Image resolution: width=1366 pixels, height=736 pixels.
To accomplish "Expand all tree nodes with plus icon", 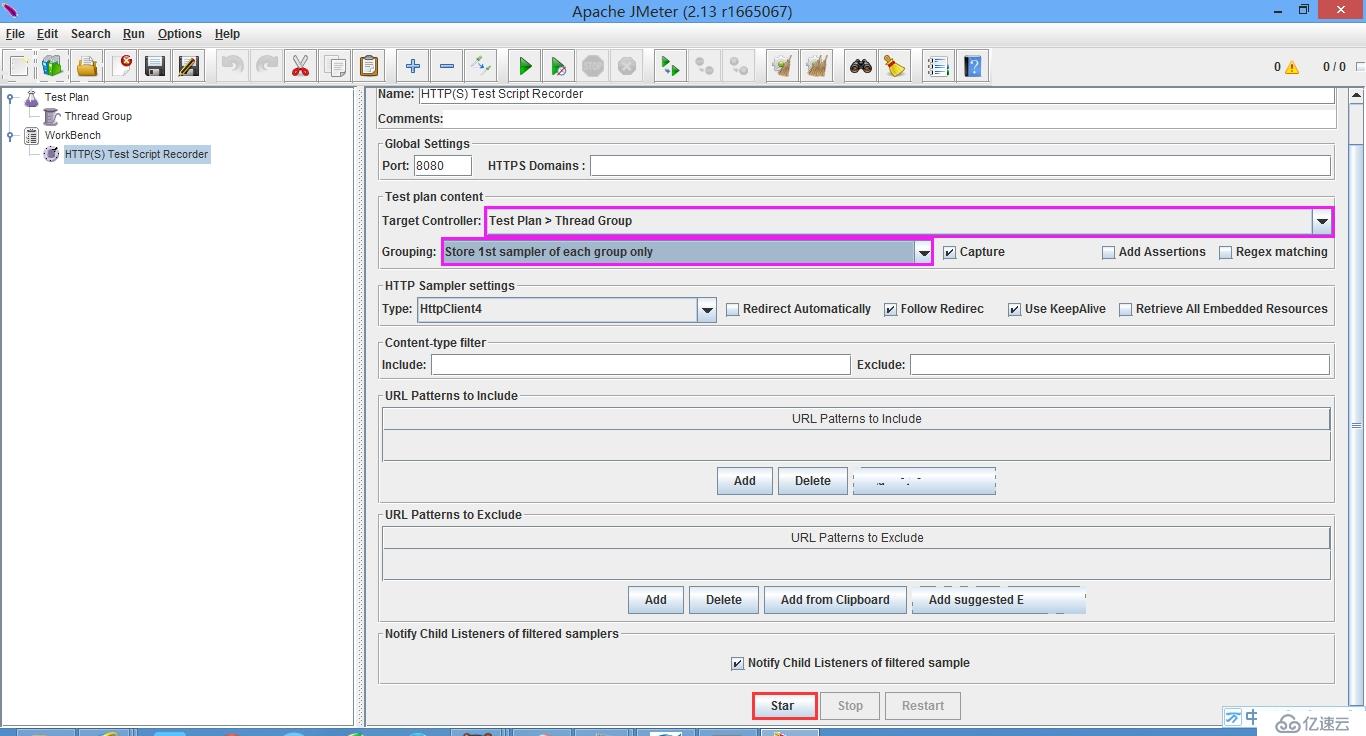I will pyautogui.click(x=413, y=67).
